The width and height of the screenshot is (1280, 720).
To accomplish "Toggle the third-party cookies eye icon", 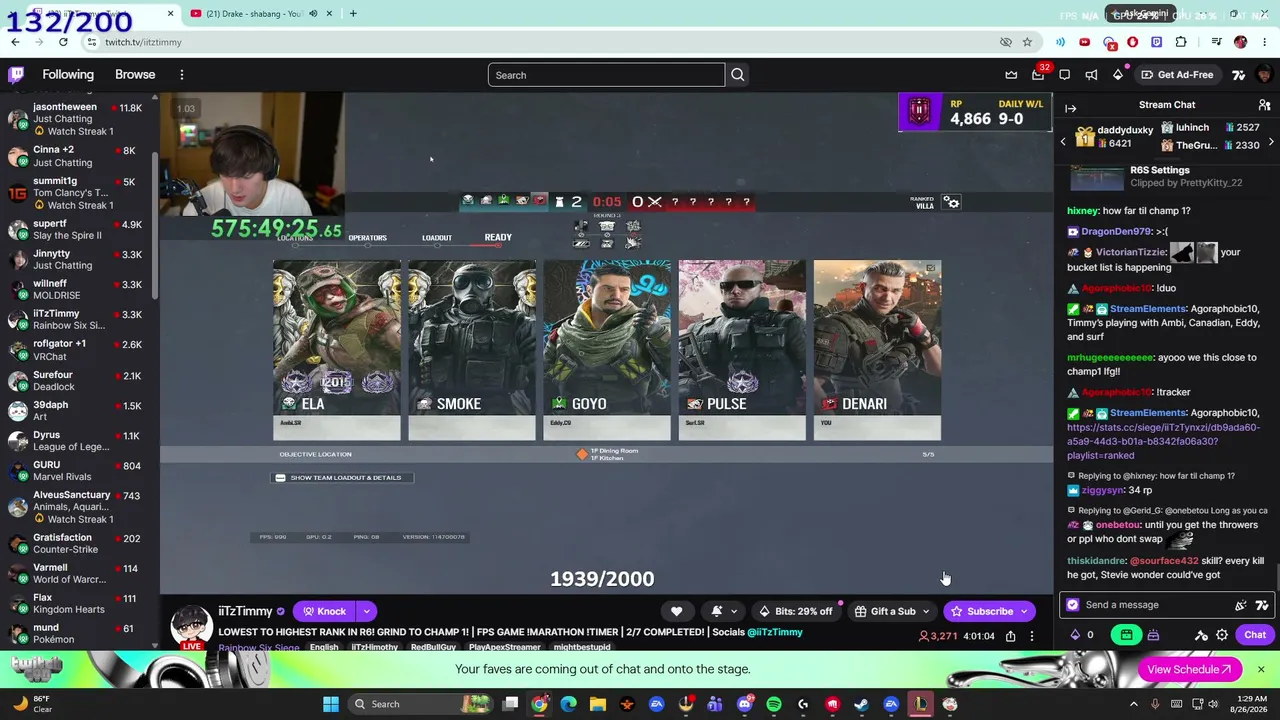I will [1006, 42].
